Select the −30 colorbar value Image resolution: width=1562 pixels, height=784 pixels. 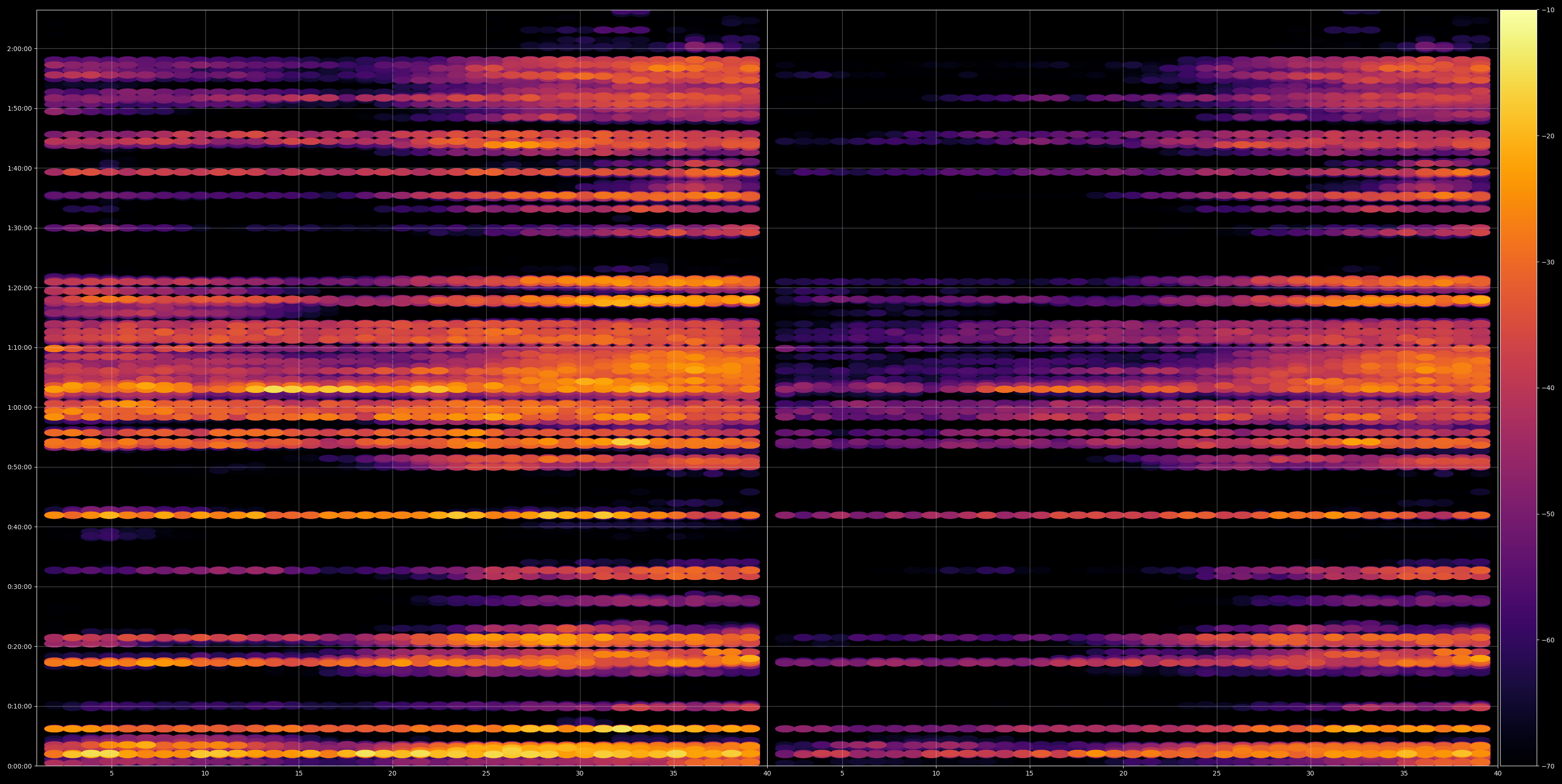point(1548,262)
